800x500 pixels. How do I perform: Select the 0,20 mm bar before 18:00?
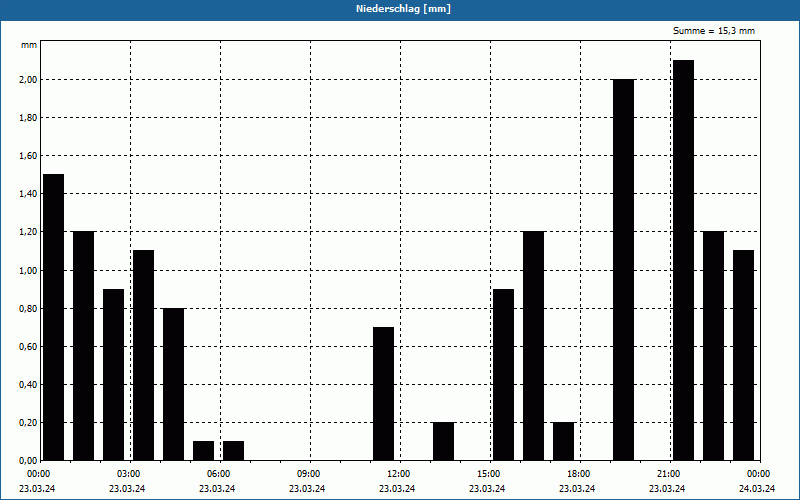point(563,441)
